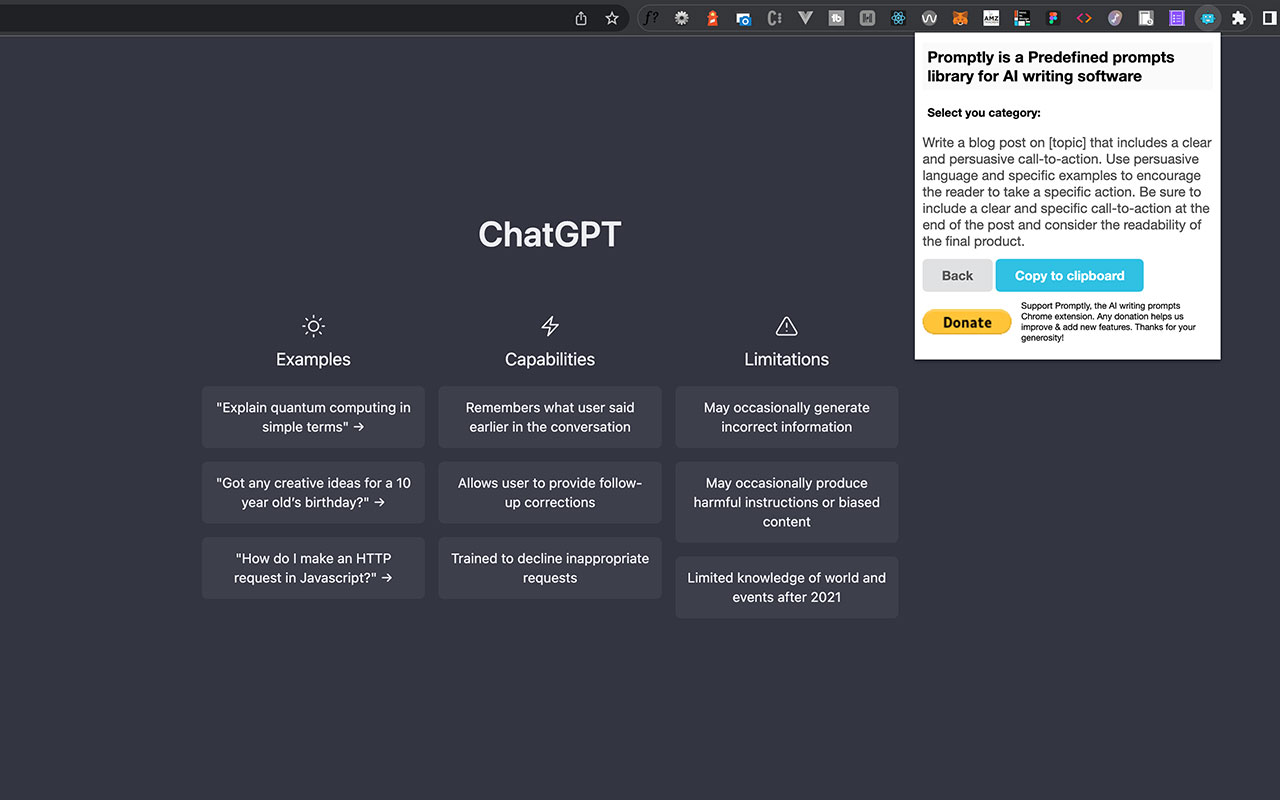Select the quantum computing example prompt
1280x800 pixels.
click(313, 417)
